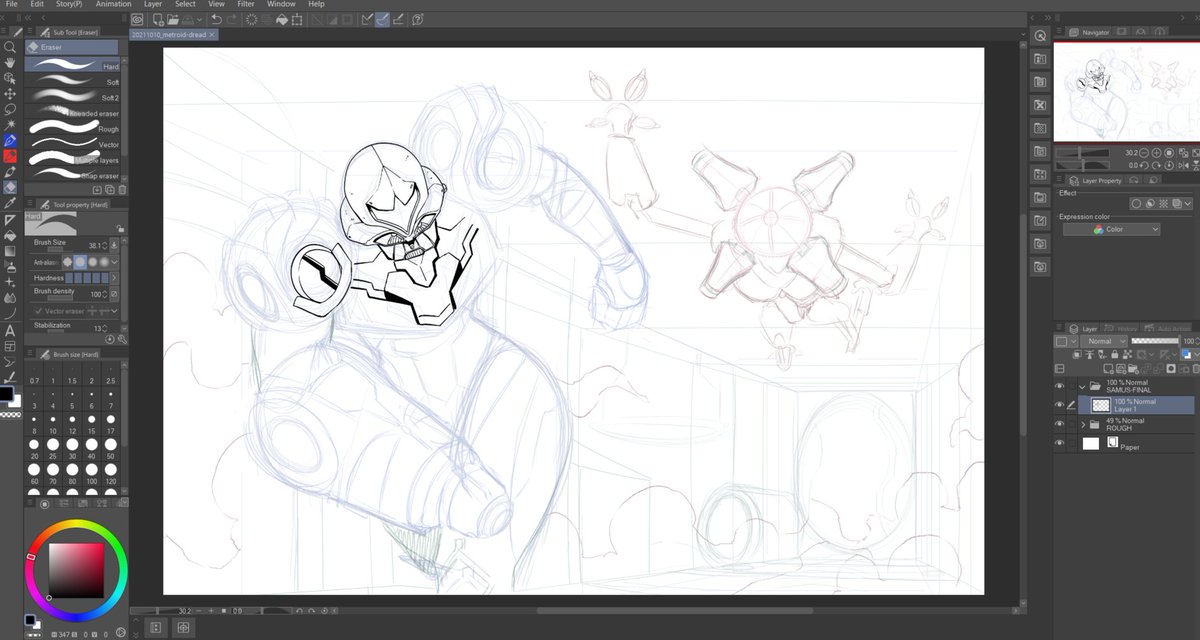The height and width of the screenshot is (640, 1200).
Task: Select the Operation object tool
Action: coord(10,78)
